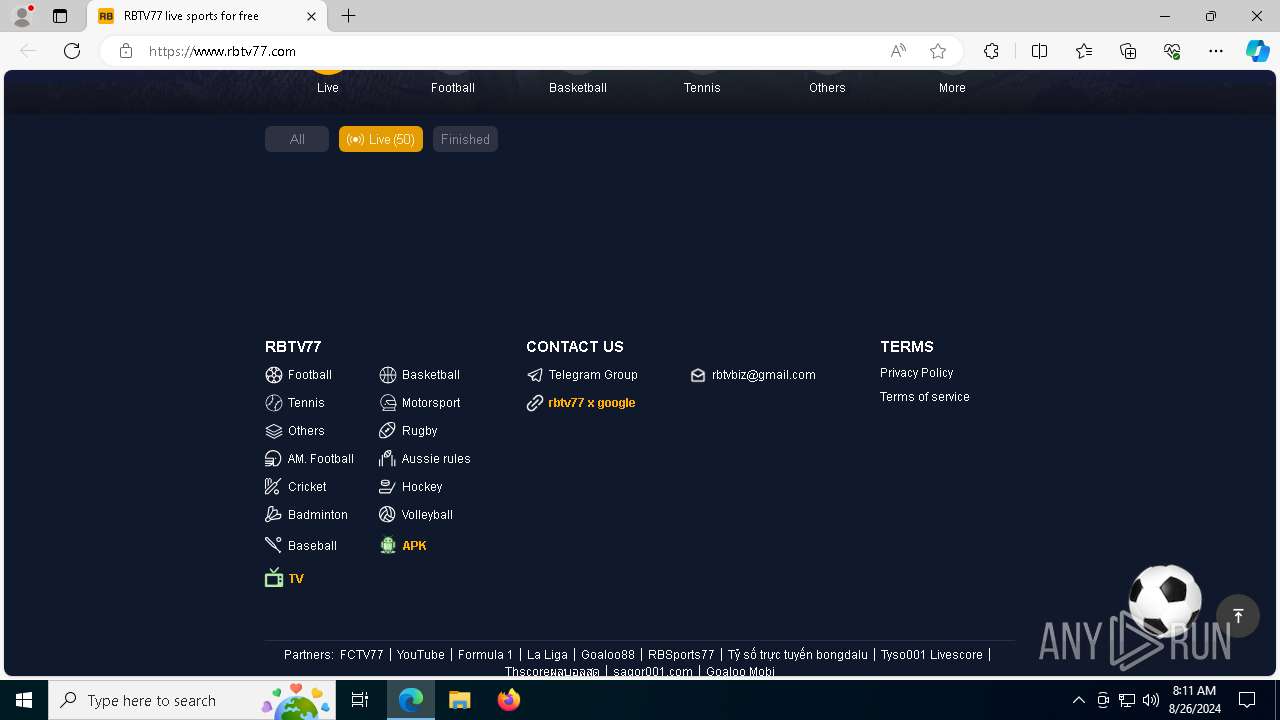
Task: Open browser Extensions icon
Action: coord(991,51)
